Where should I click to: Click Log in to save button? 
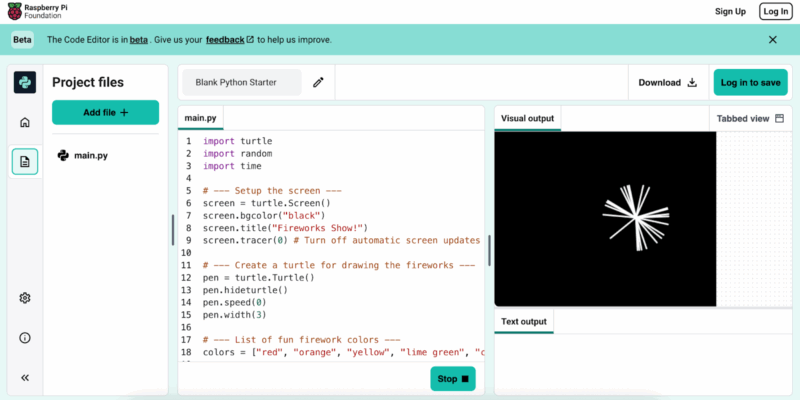[x=751, y=83]
